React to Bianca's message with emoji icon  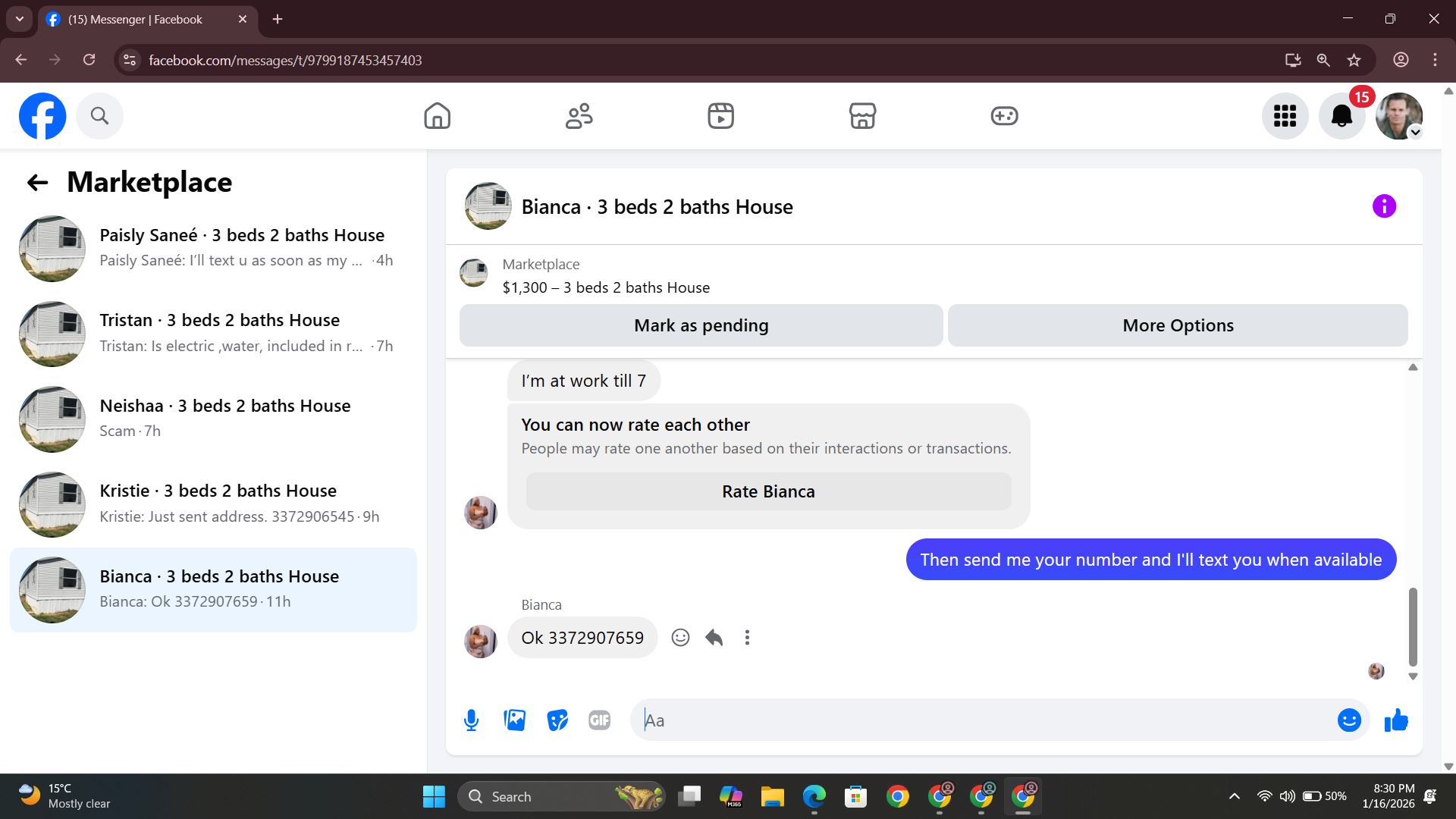point(680,638)
